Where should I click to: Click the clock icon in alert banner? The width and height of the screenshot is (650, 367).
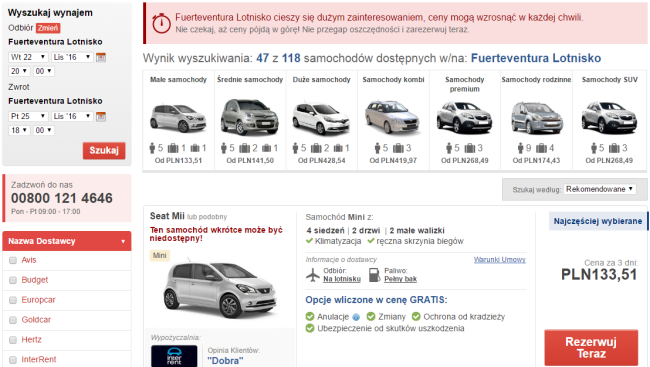click(x=161, y=23)
